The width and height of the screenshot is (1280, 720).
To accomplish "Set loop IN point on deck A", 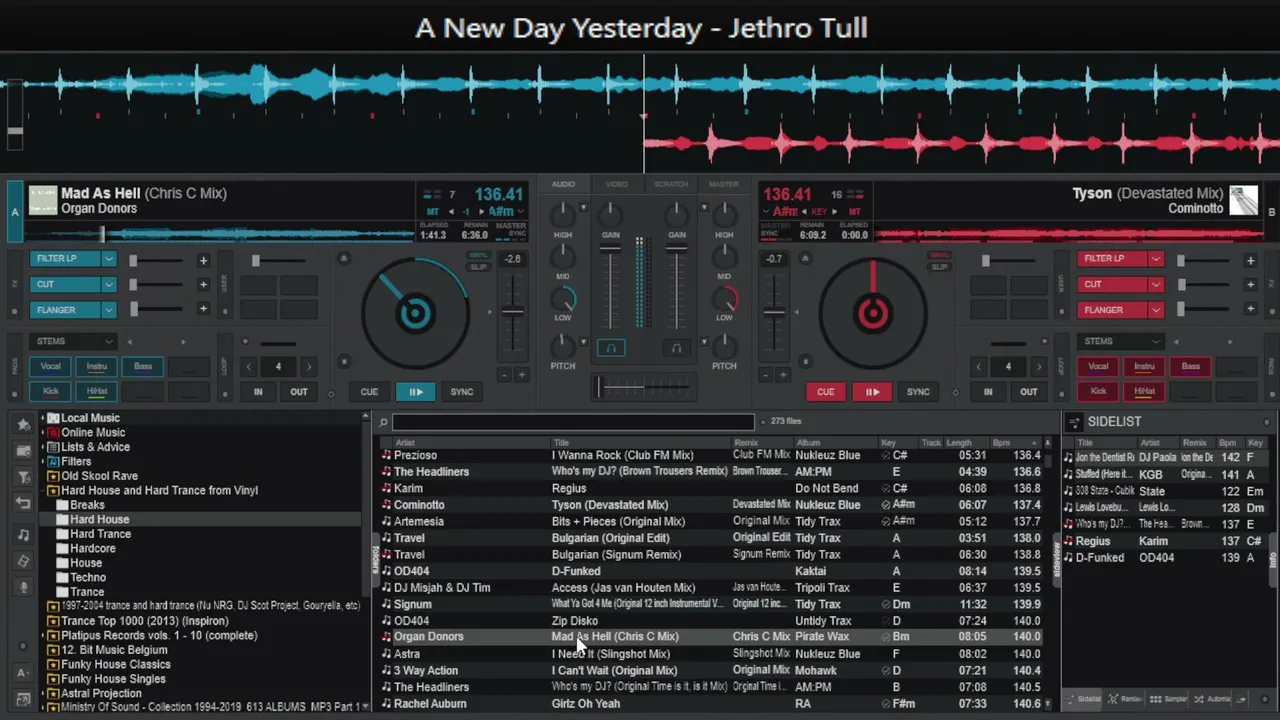I will coord(258,392).
